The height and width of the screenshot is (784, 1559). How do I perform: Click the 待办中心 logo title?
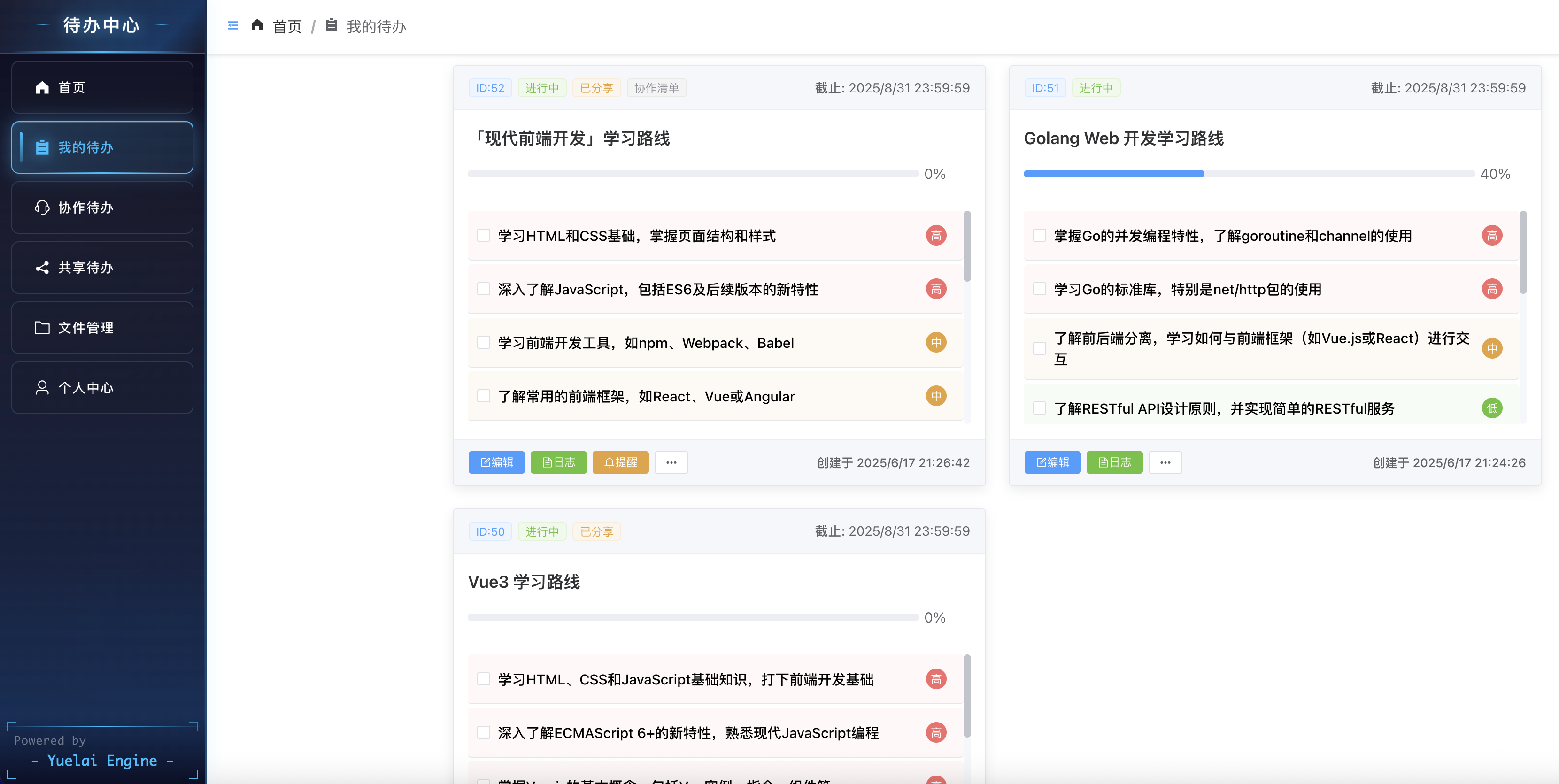tap(102, 25)
